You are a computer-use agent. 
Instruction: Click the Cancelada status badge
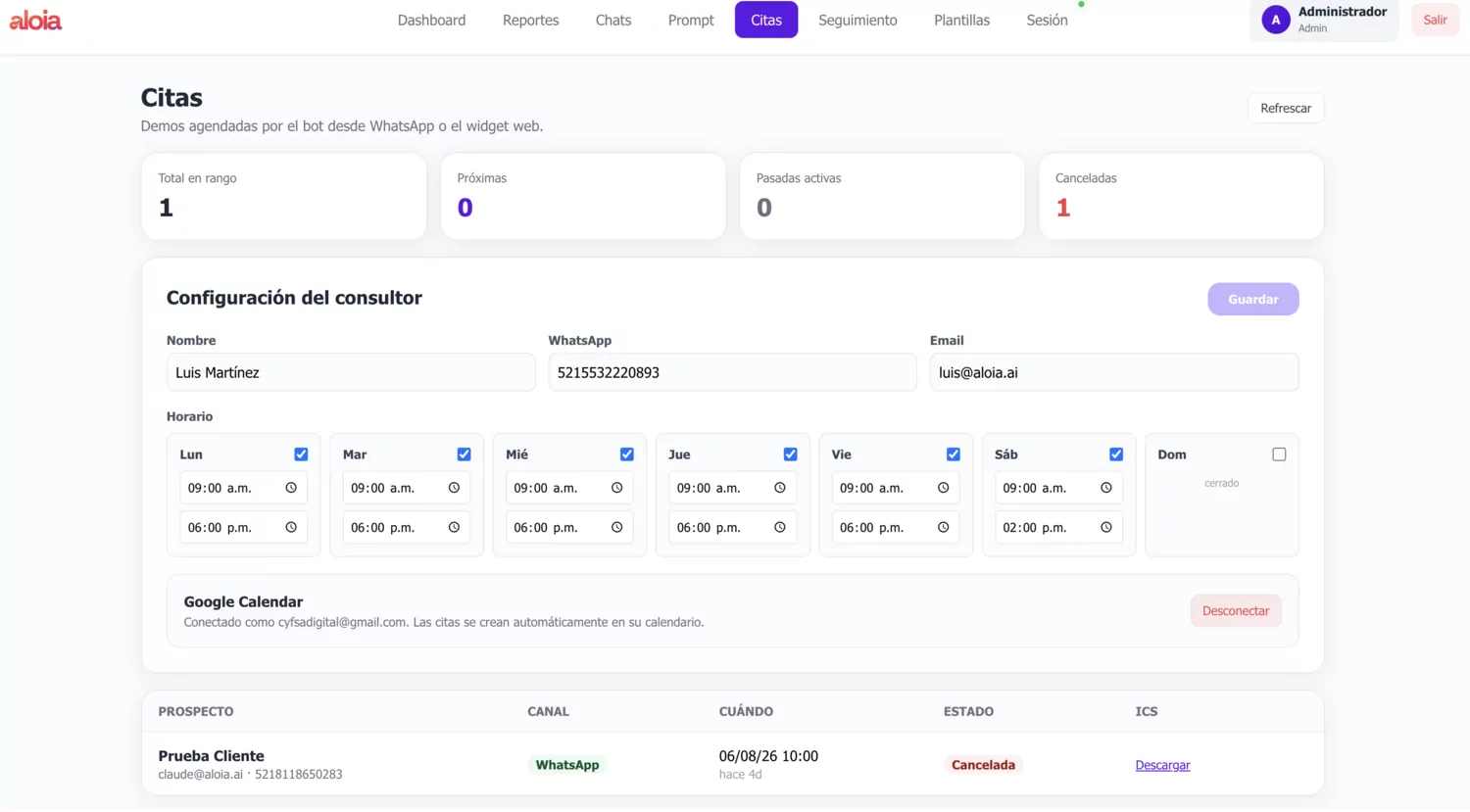[983, 765]
